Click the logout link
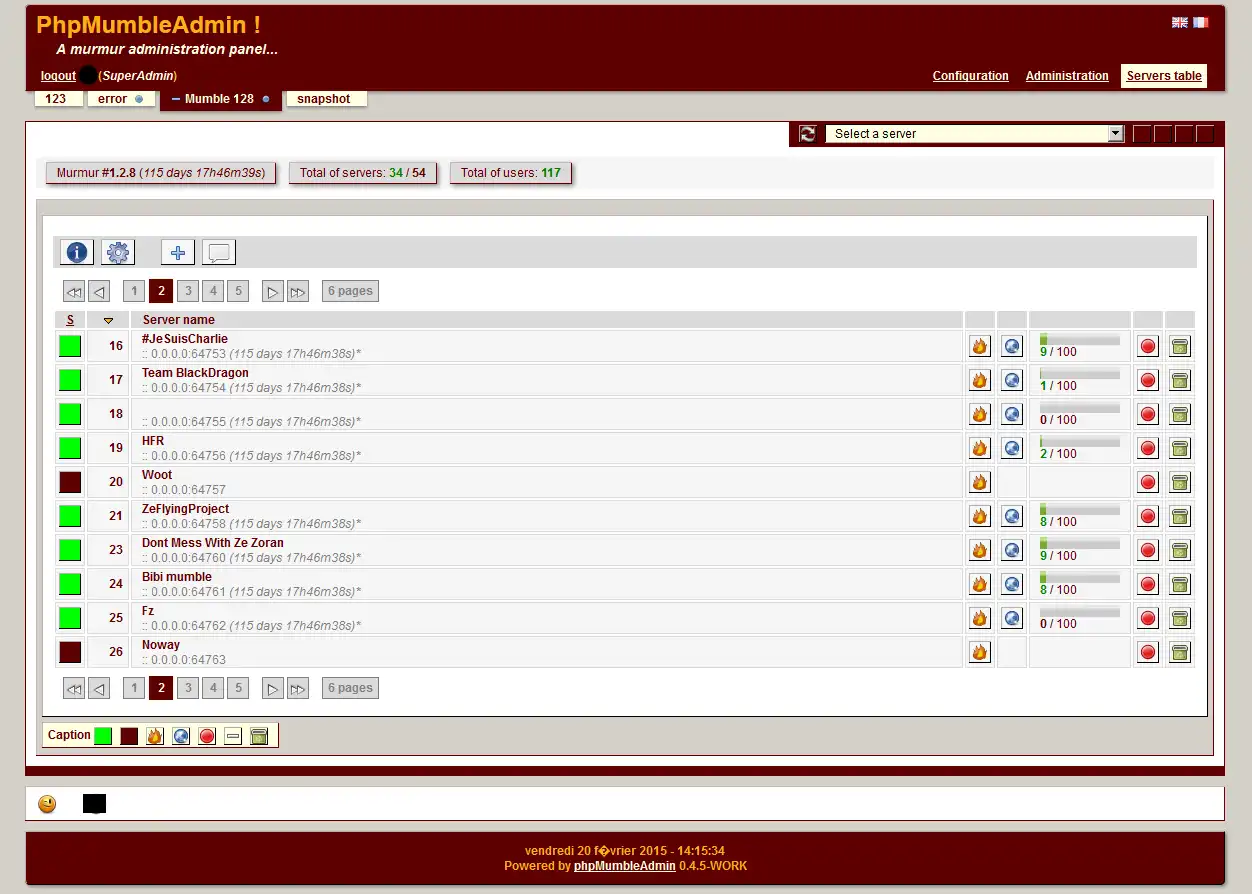The height and width of the screenshot is (894, 1252). click(58, 76)
